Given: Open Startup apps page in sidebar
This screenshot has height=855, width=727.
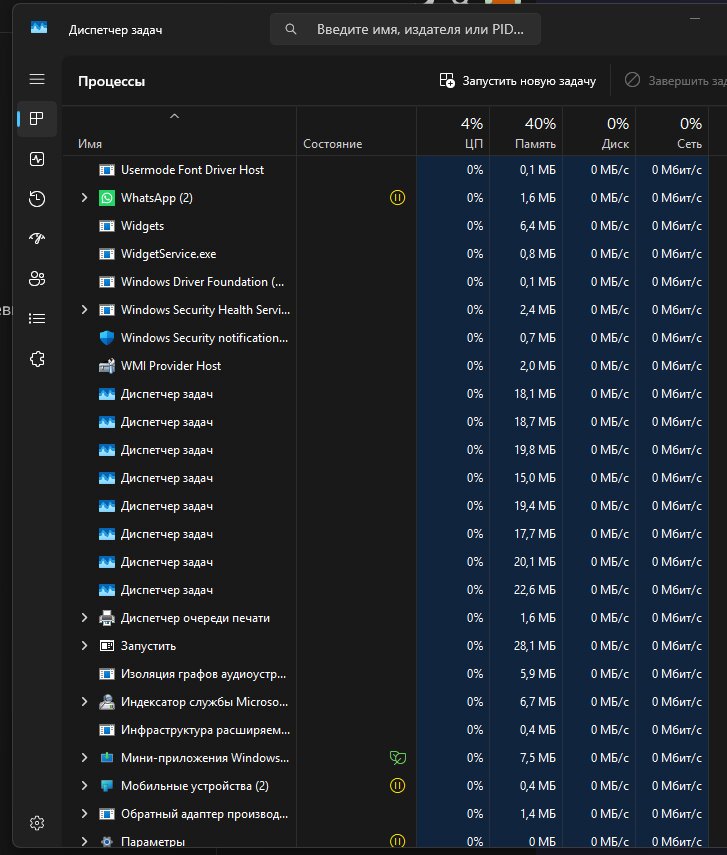Looking at the screenshot, I should coord(37,239).
